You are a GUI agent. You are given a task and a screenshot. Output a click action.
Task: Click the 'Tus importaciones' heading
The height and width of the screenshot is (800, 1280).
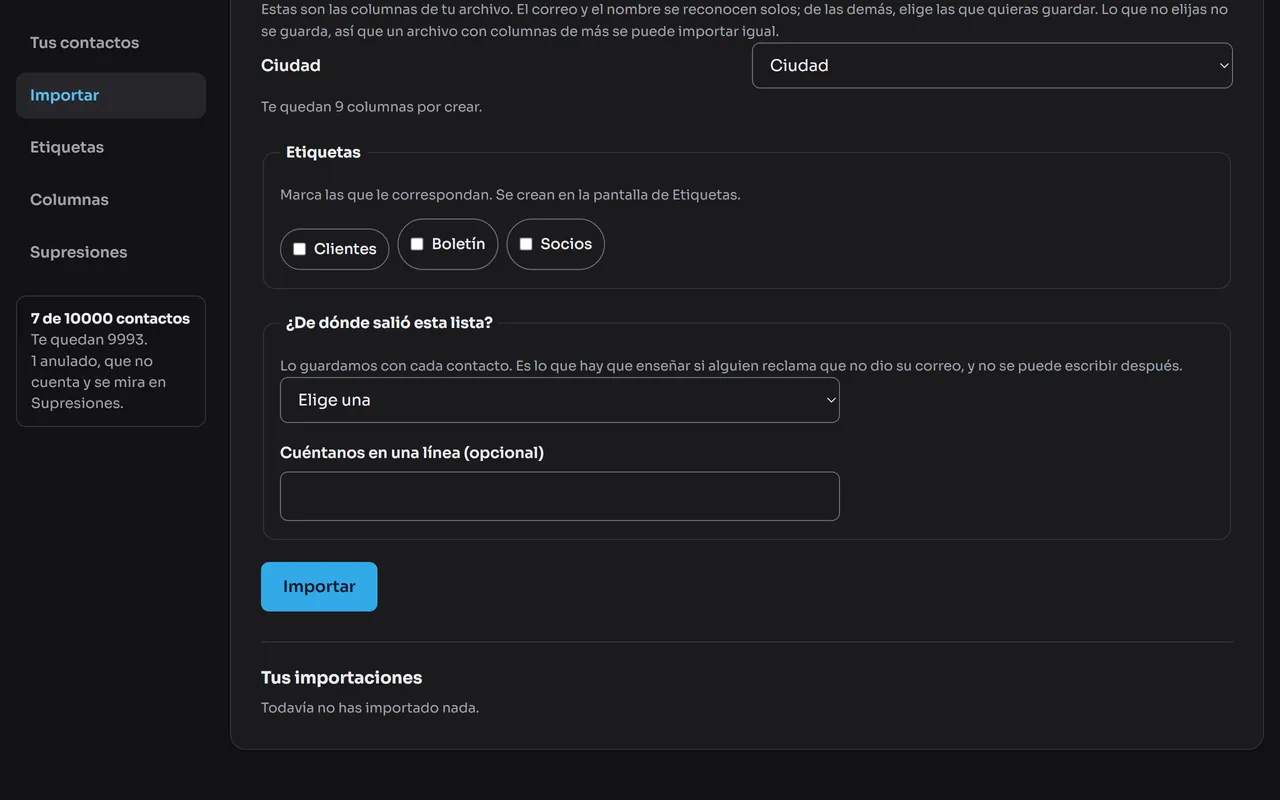click(341, 677)
